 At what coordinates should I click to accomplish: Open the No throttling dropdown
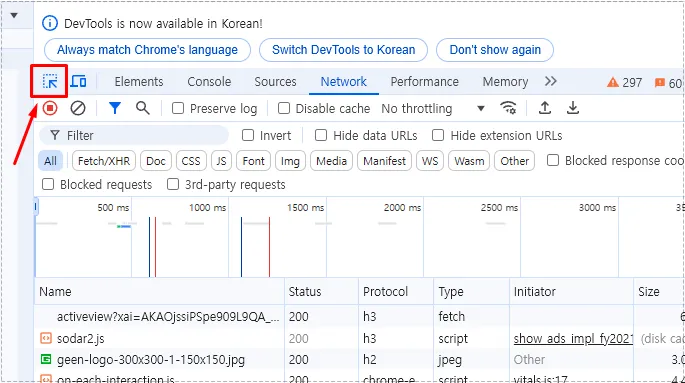[433, 108]
